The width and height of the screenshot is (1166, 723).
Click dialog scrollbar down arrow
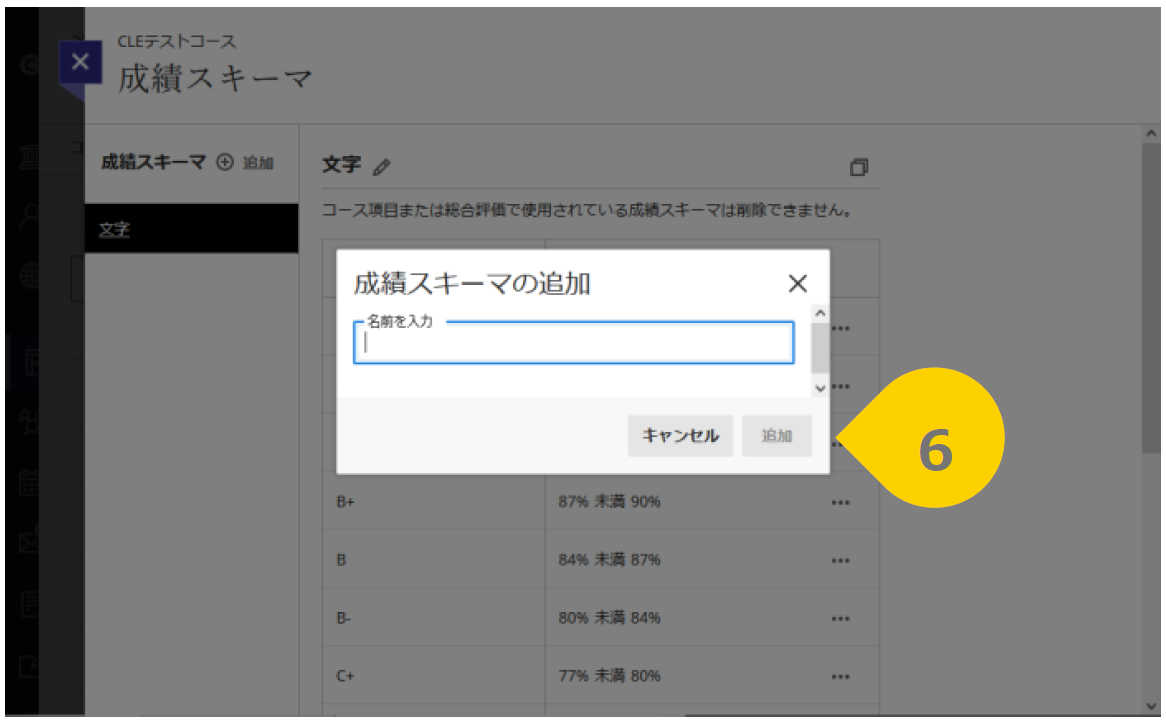(x=820, y=388)
